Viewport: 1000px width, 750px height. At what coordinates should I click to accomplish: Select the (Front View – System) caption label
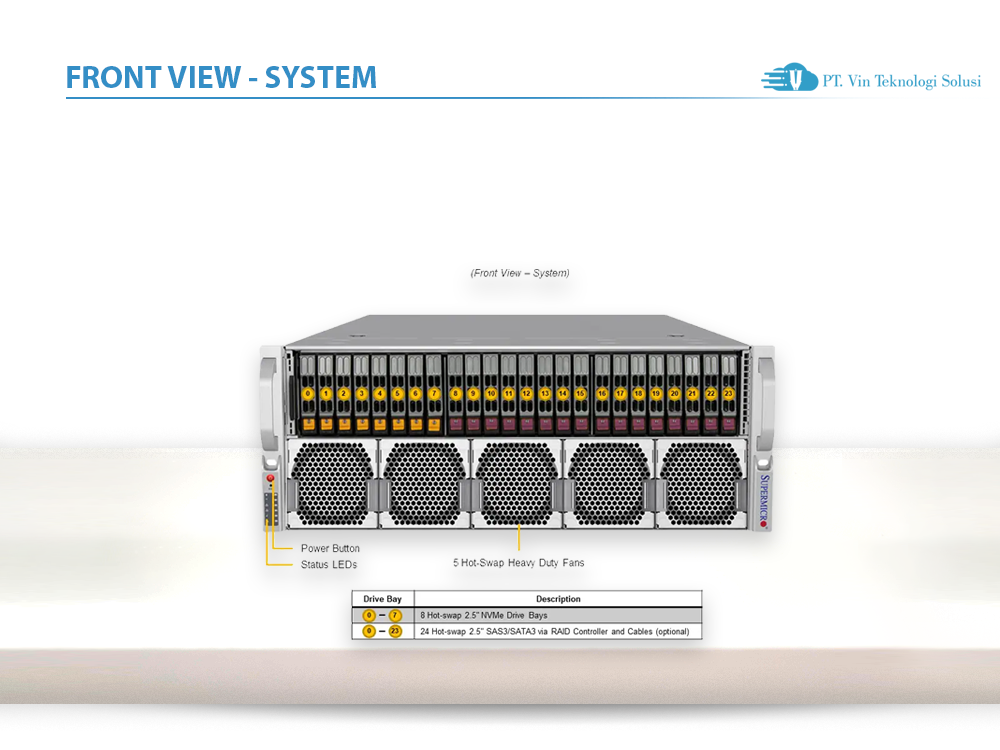click(520, 272)
